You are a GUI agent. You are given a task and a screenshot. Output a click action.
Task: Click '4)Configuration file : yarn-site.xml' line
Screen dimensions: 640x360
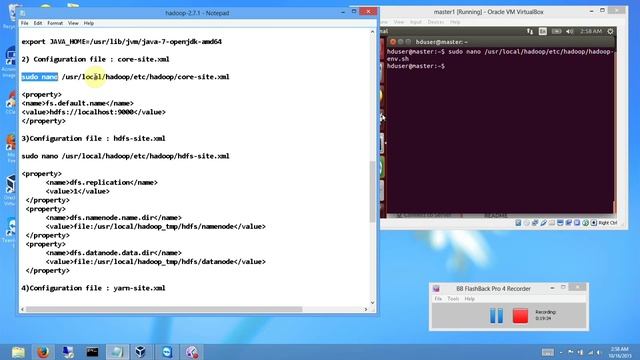click(x=93, y=288)
